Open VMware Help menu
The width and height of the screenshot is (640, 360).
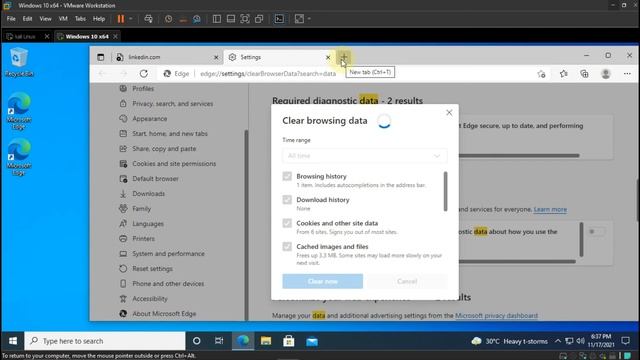(99, 19)
